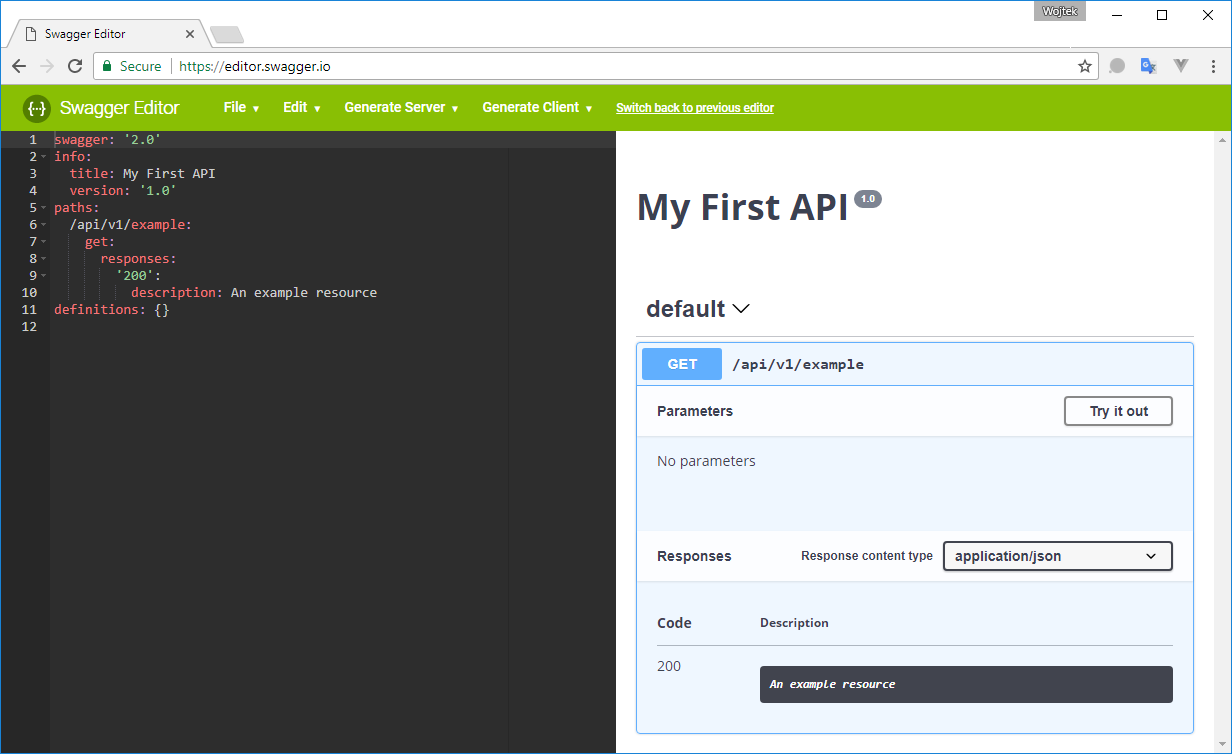The height and width of the screenshot is (754, 1232).
Task: Bookmark this page with star icon
Action: [1085, 66]
